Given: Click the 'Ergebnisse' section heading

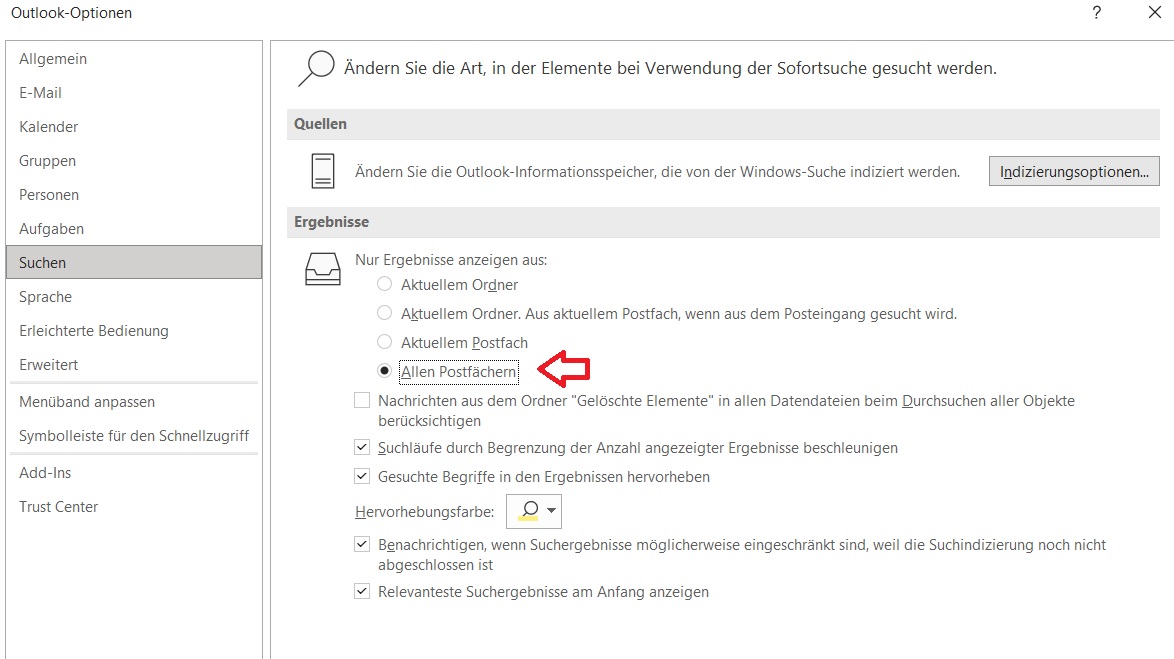Looking at the screenshot, I should [332, 222].
